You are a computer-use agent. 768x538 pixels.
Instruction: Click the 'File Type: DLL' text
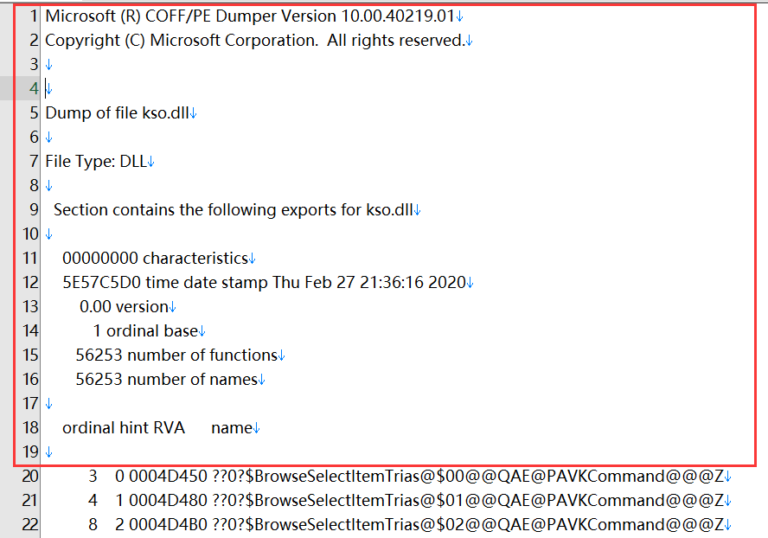(96, 161)
